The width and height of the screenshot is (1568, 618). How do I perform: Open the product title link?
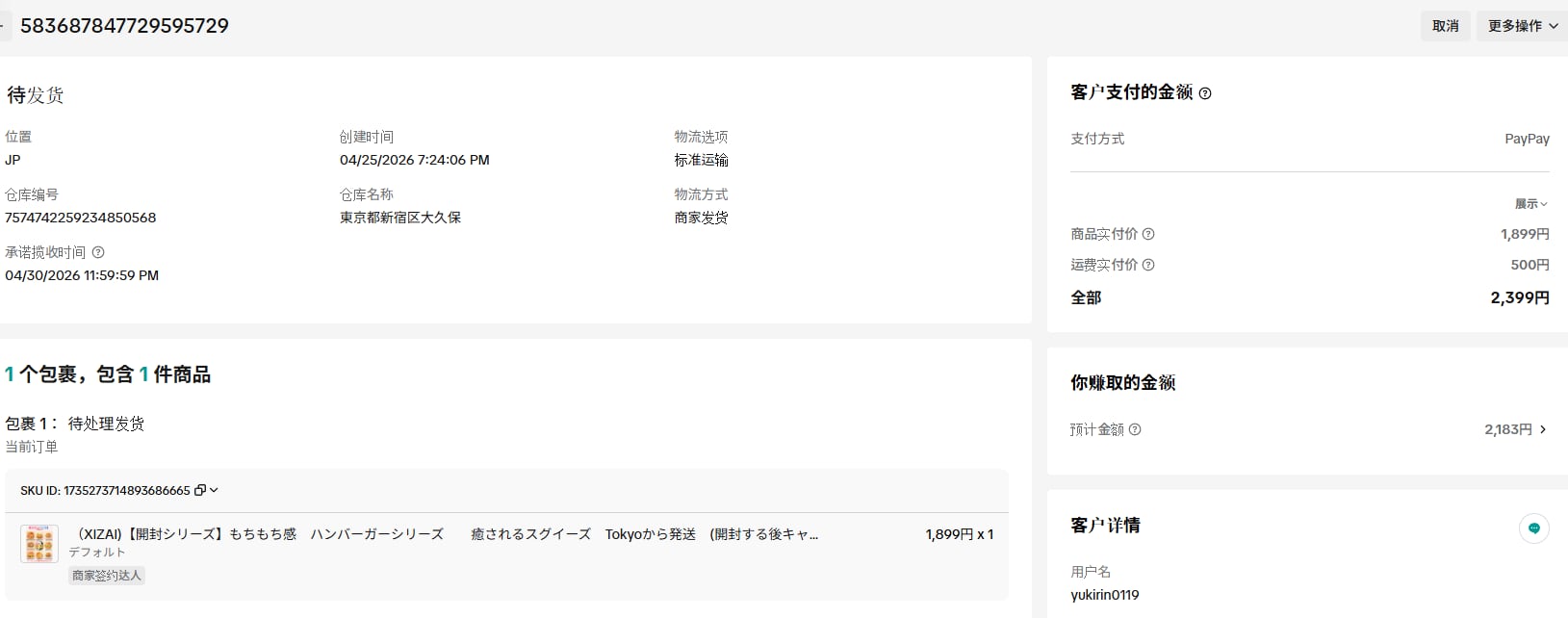(x=447, y=534)
